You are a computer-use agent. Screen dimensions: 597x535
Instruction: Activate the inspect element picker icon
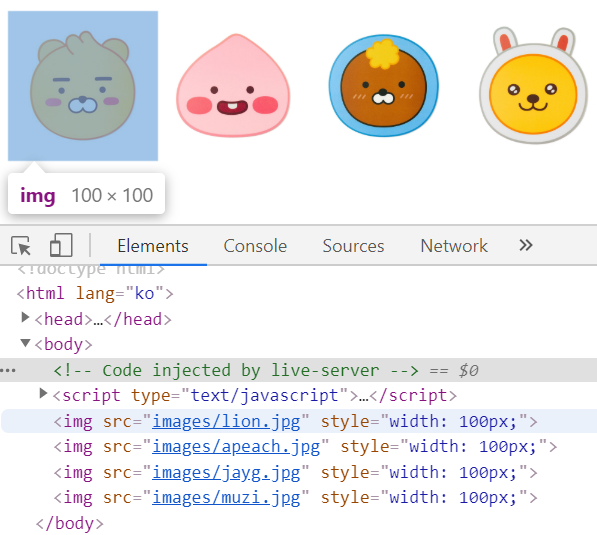[21, 246]
